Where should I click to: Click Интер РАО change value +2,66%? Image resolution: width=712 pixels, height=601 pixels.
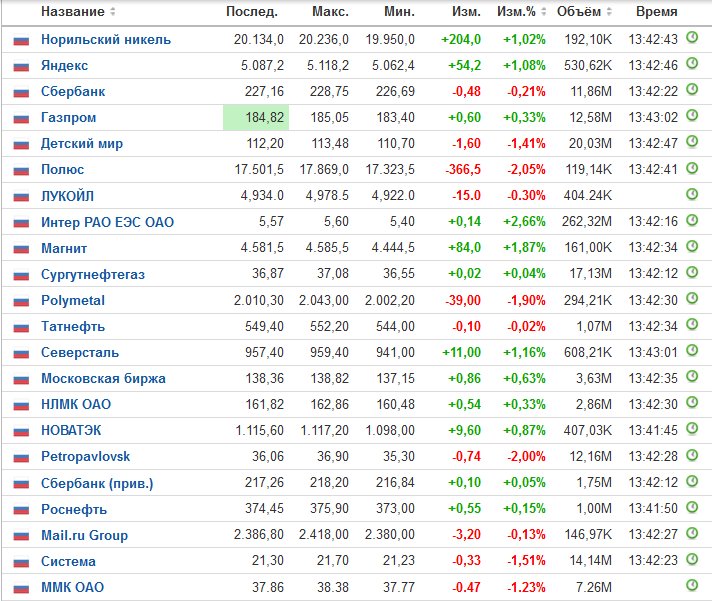[524, 222]
